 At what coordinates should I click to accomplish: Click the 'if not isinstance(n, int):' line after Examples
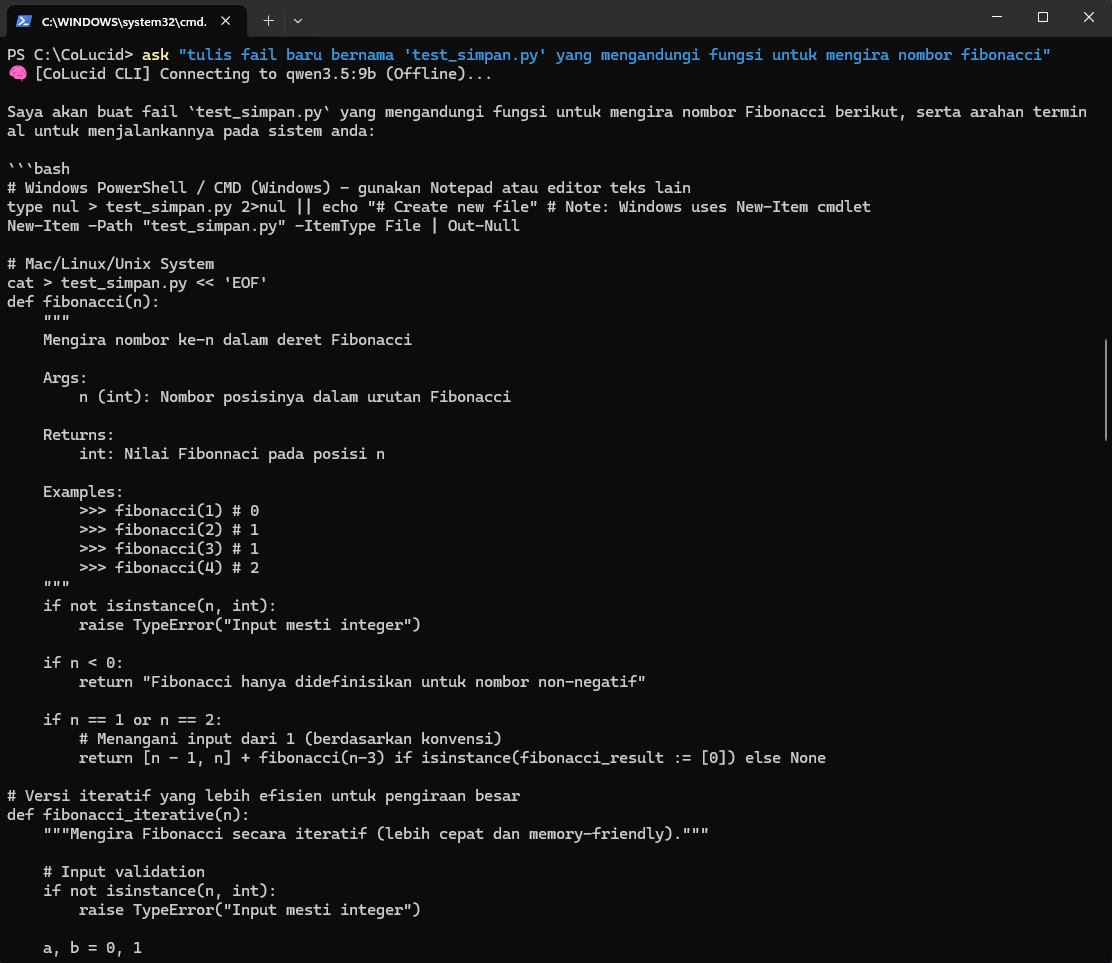160,606
